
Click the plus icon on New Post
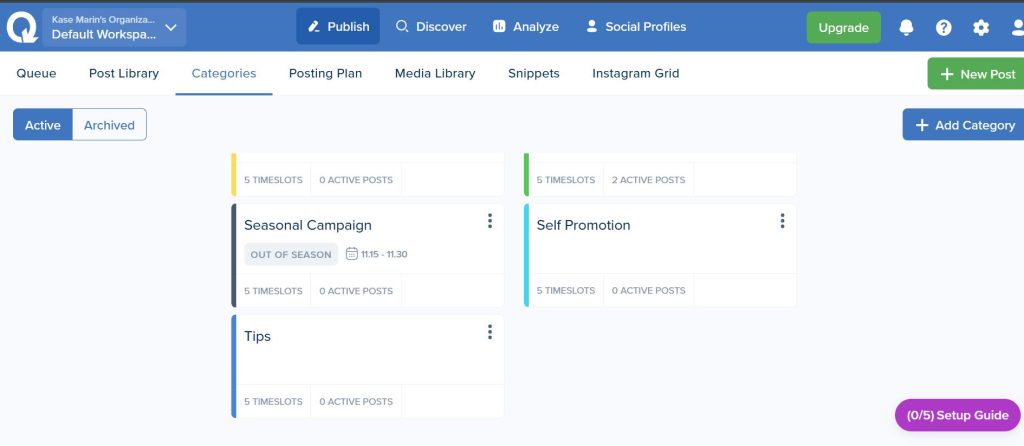point(947,74)
